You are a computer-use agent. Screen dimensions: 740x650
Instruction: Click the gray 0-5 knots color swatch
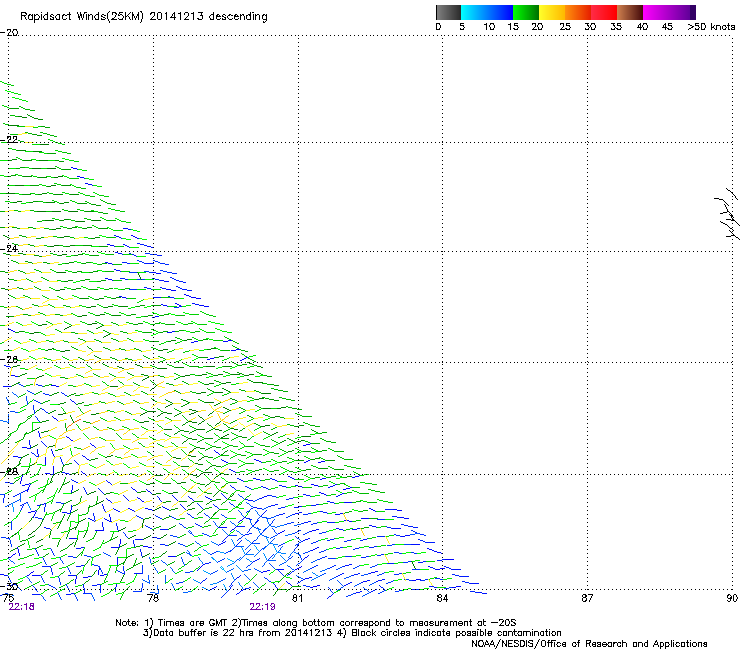[448, 12]
